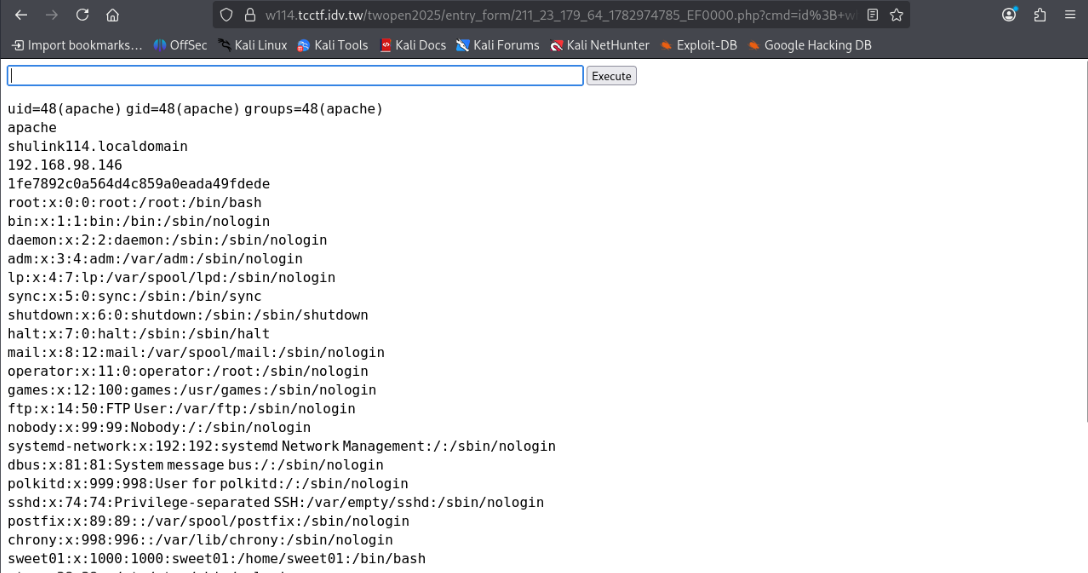Screen dimensions: 1088x573
Task: Click the IP address 192.168.98.146
Action: pos(65,165)
